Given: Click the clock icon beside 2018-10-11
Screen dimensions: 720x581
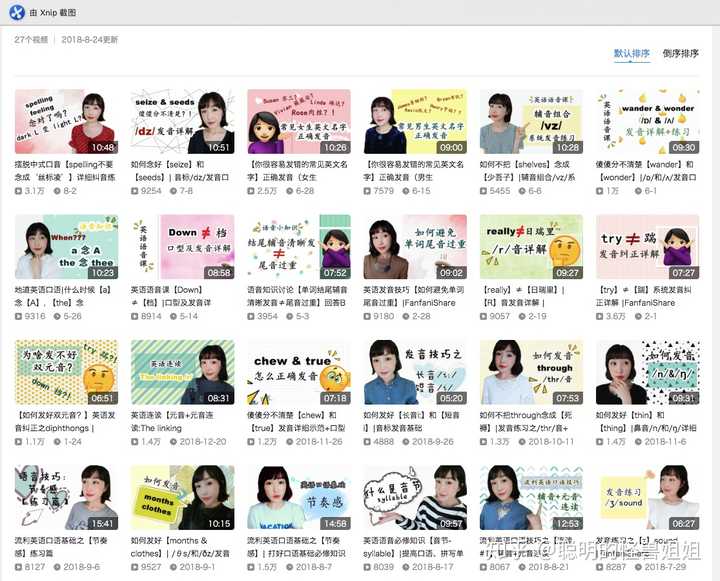Looking at the screenshot, I should coord(523,442).
